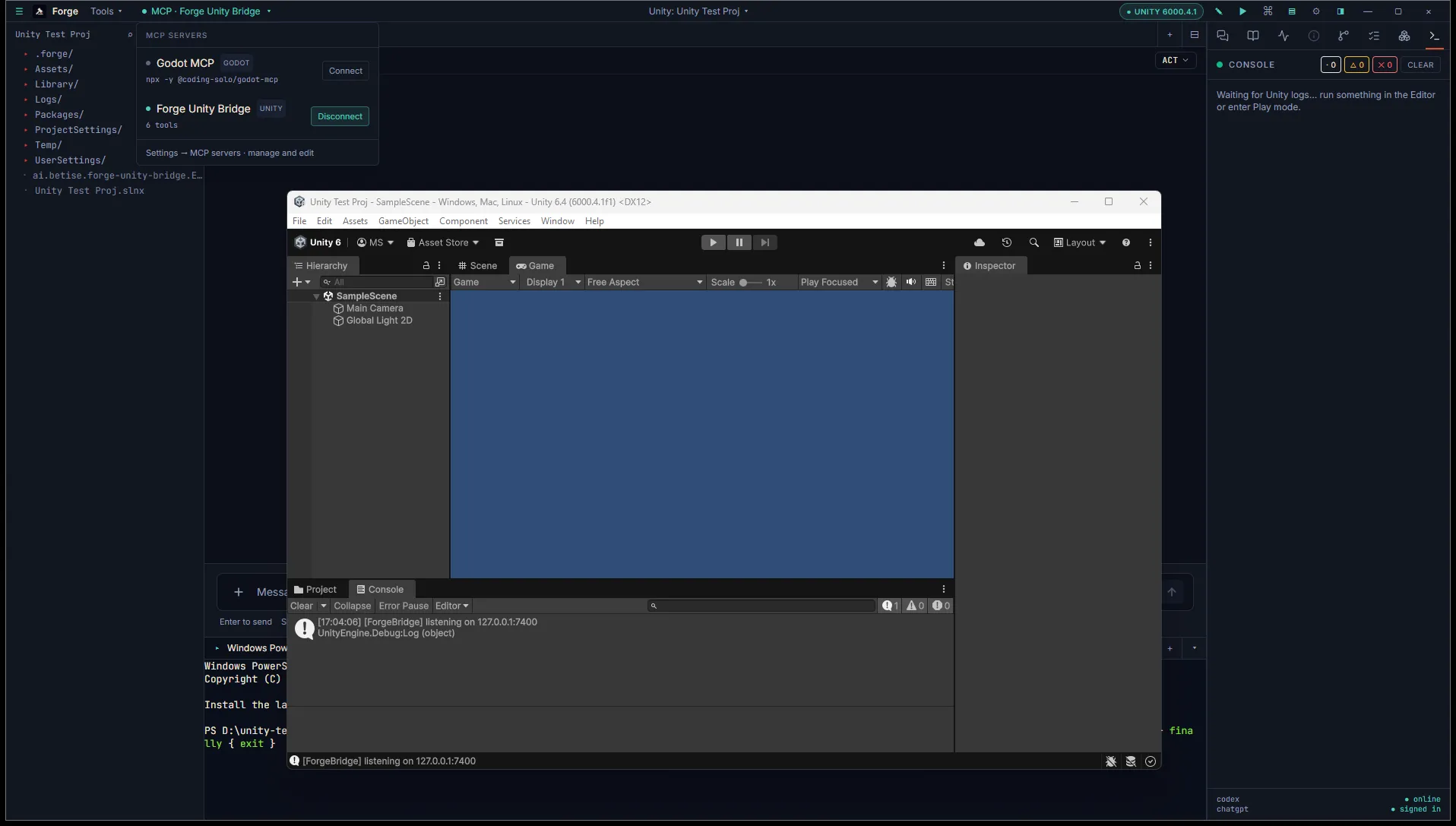Toggle Unity console warning filter
Screen dimensions: 1456x826
point(915,606)
